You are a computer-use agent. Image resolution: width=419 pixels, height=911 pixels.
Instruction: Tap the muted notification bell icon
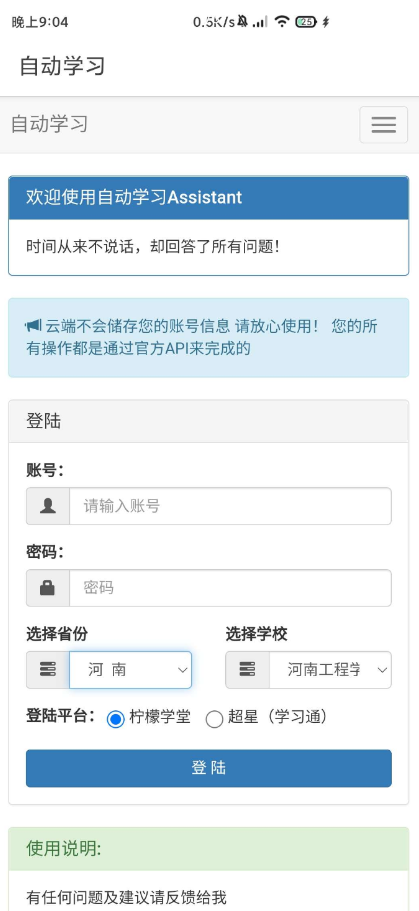tap(242, 22)
